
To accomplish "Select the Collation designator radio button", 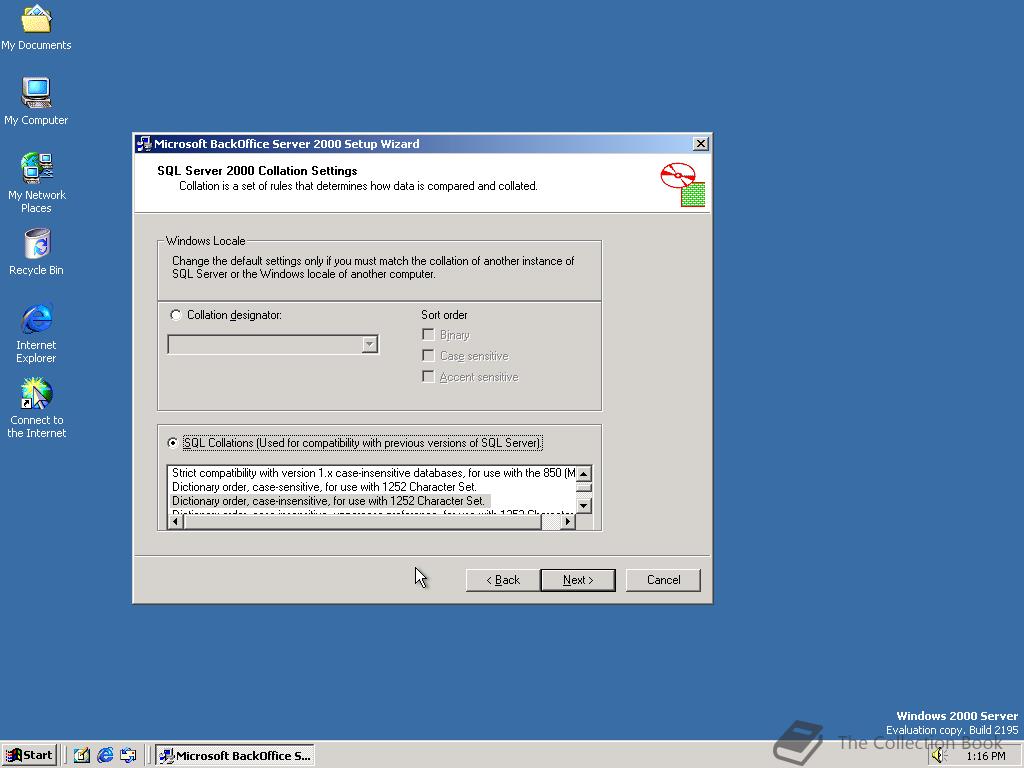I will [175, 314].
